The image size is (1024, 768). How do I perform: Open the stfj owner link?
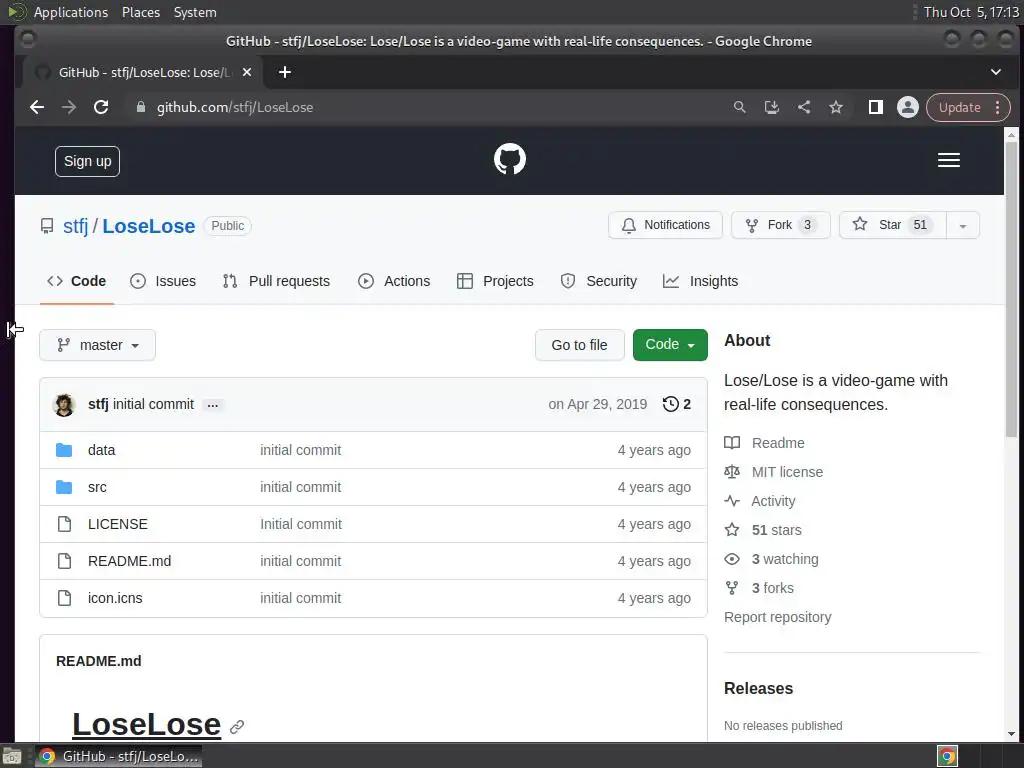click(x=75, y=226)
